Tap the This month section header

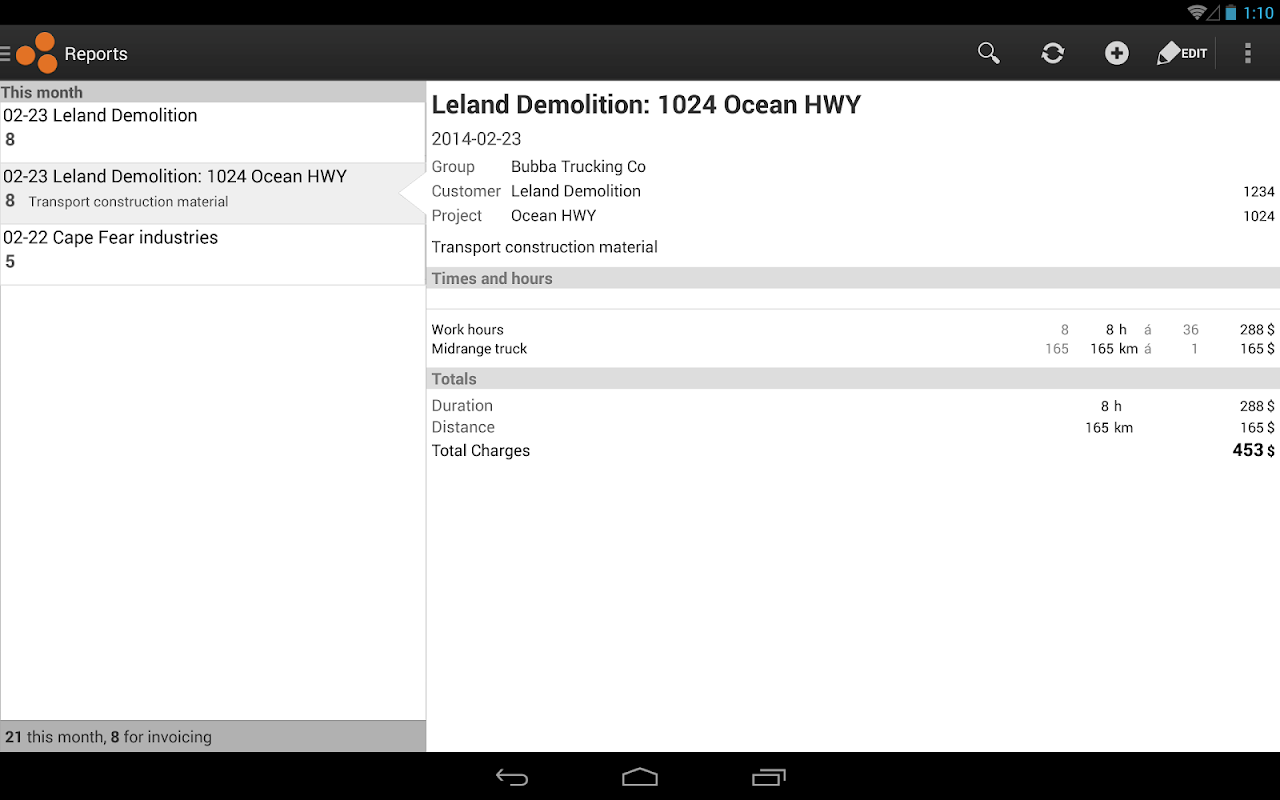pos(213,92)
